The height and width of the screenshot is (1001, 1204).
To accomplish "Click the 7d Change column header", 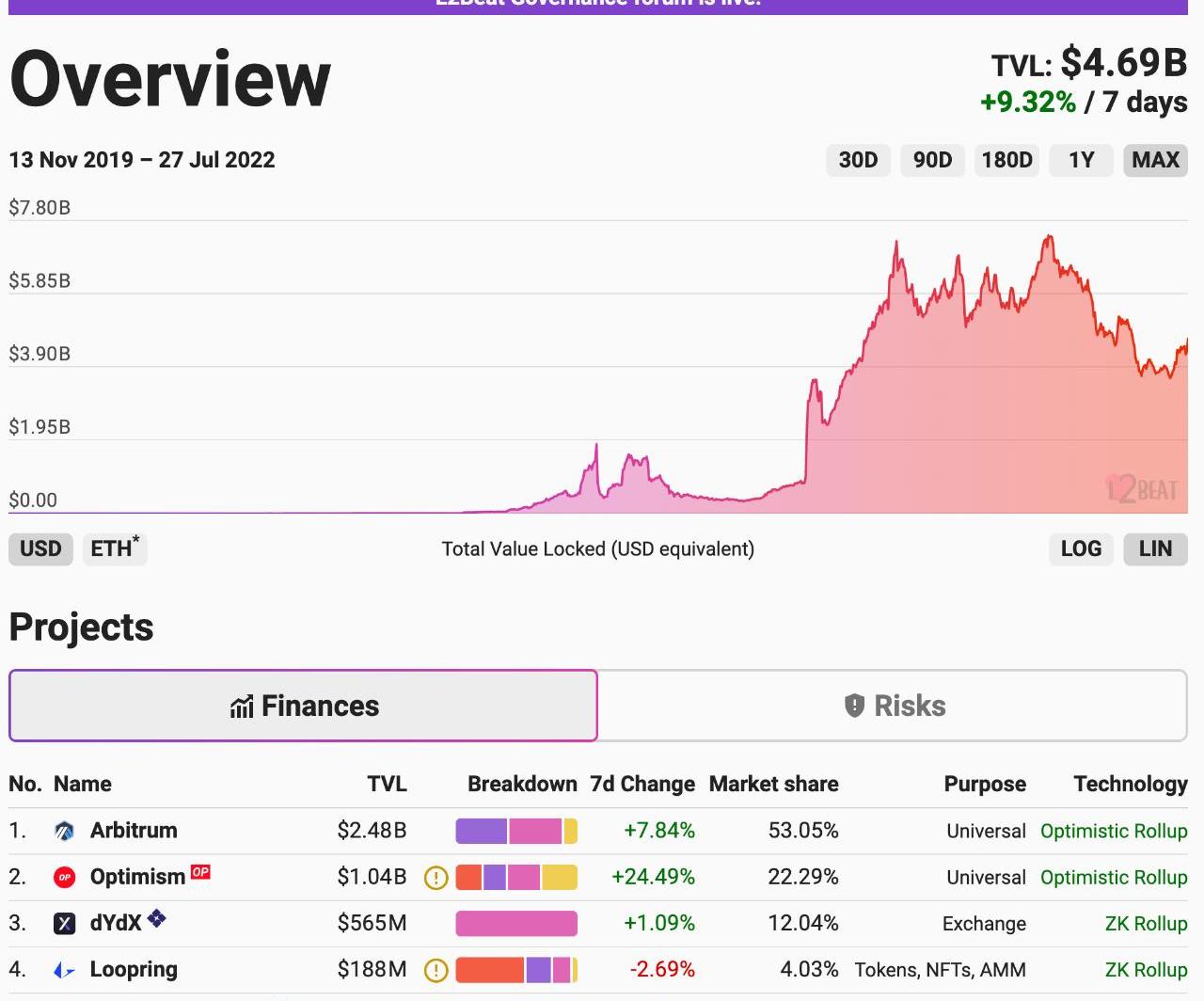I will [x=642, y=785].
